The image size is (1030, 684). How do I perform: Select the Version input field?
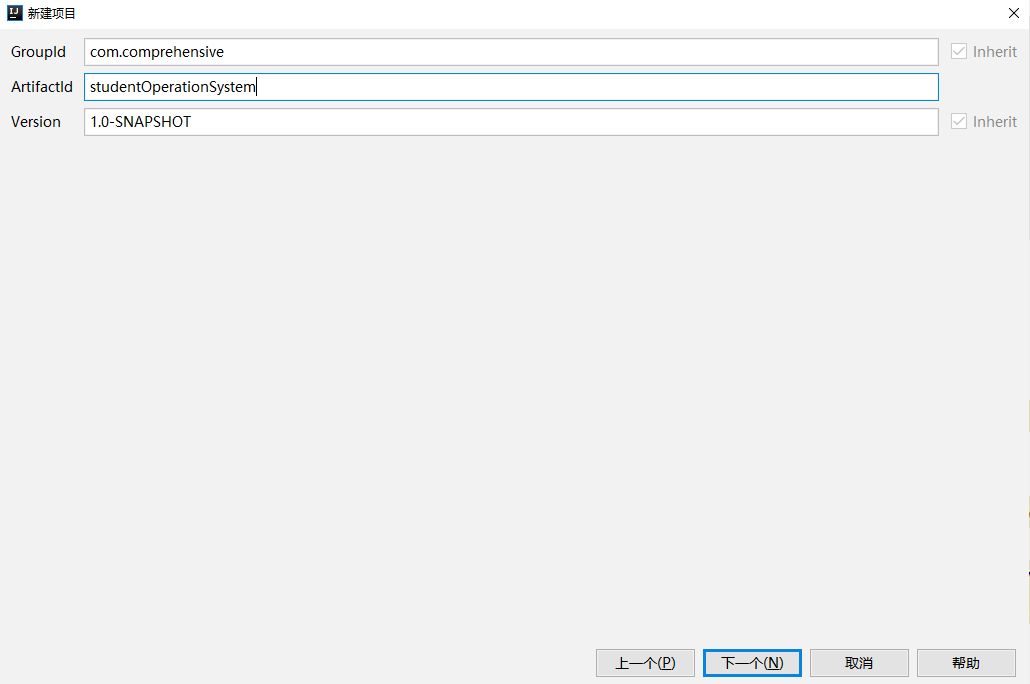[x=511, y=122]
